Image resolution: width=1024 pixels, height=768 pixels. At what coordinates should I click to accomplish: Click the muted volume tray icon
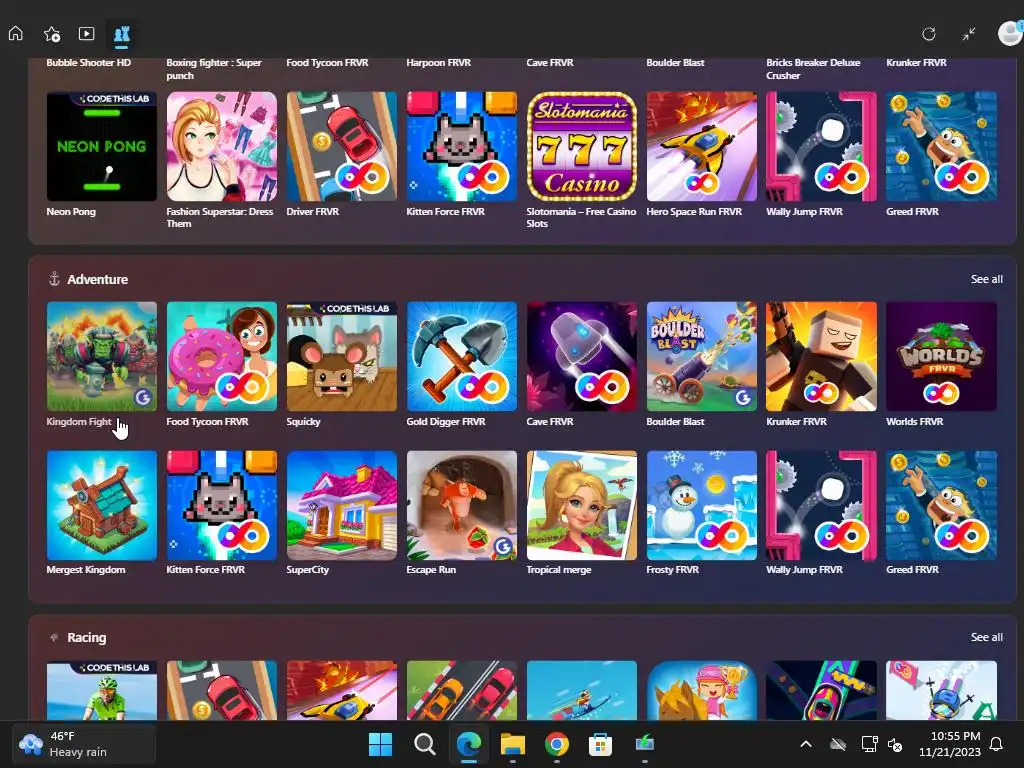tap(895, 744)
